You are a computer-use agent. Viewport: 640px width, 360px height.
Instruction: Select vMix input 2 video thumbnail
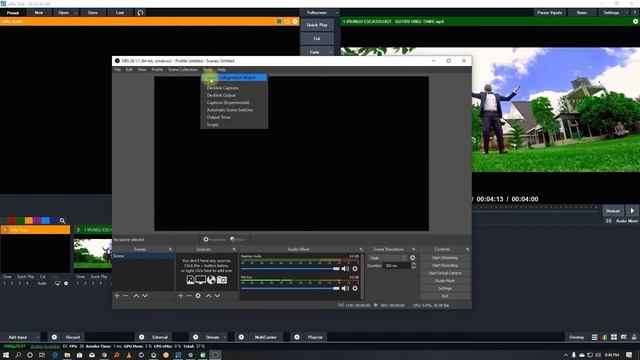93,253
